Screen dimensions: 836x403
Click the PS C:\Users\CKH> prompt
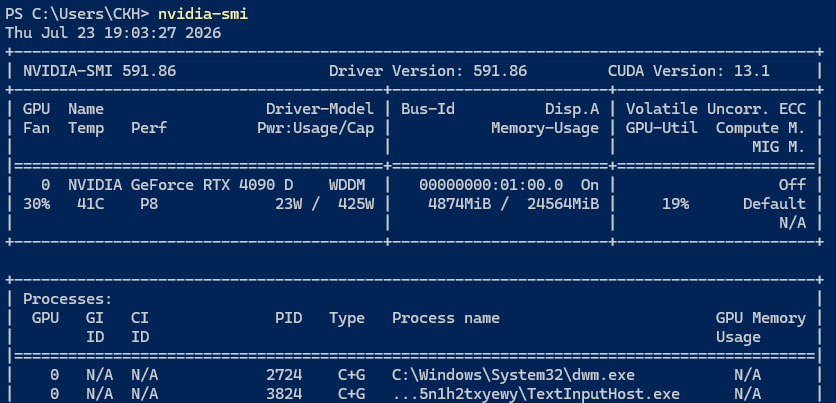coord(77,14)
